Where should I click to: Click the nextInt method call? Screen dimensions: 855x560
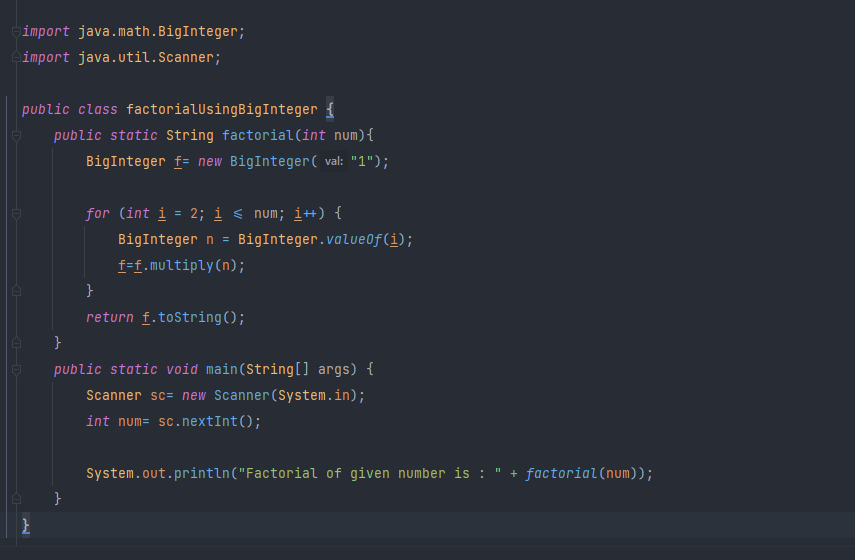click(210, 421)
